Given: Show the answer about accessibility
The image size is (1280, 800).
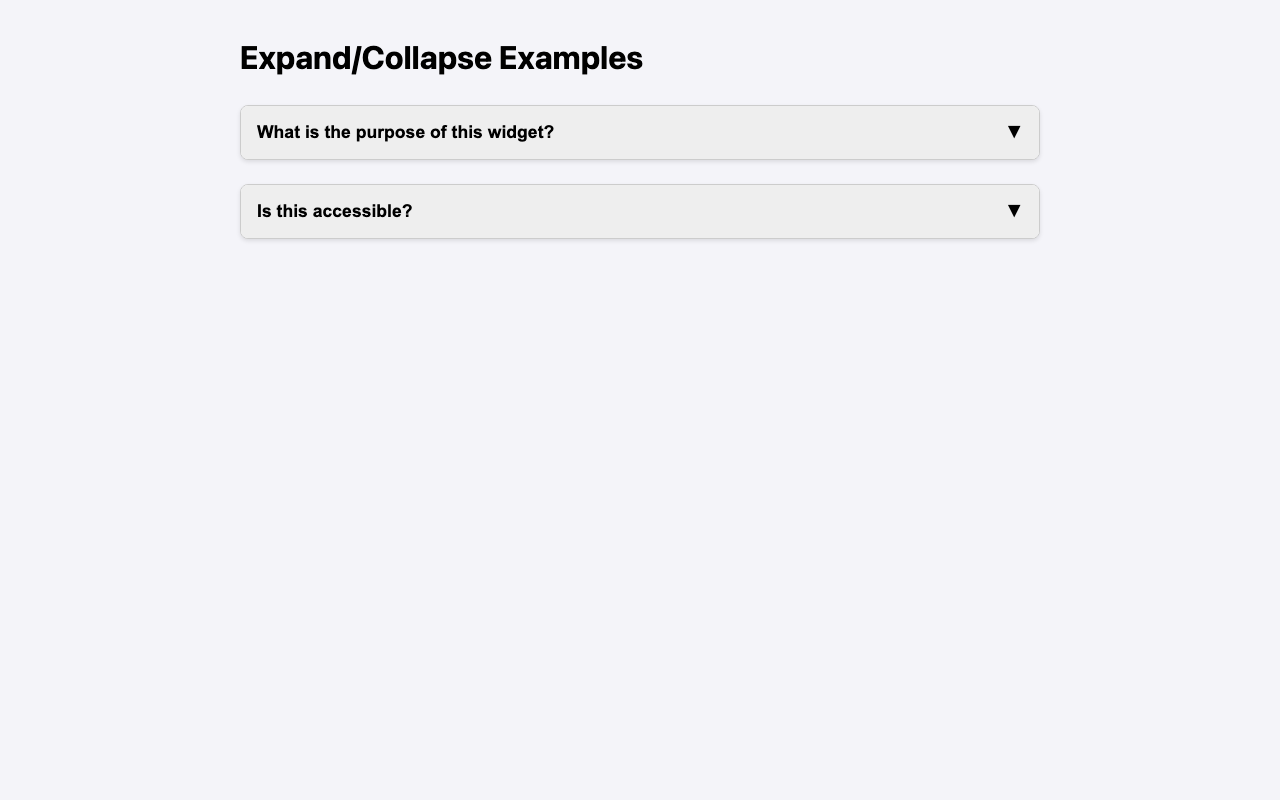Looking at the screenshot, I should point(639,211).
